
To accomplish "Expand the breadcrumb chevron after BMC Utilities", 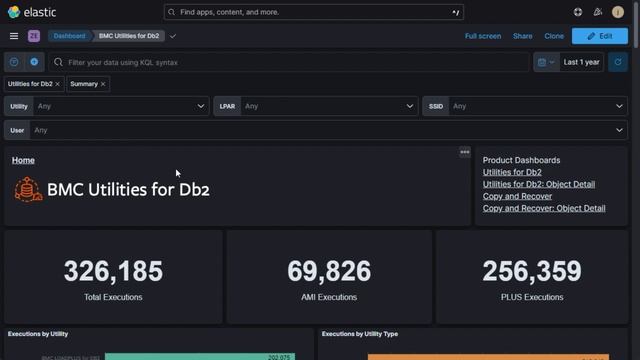I will [x=173, y=36].
